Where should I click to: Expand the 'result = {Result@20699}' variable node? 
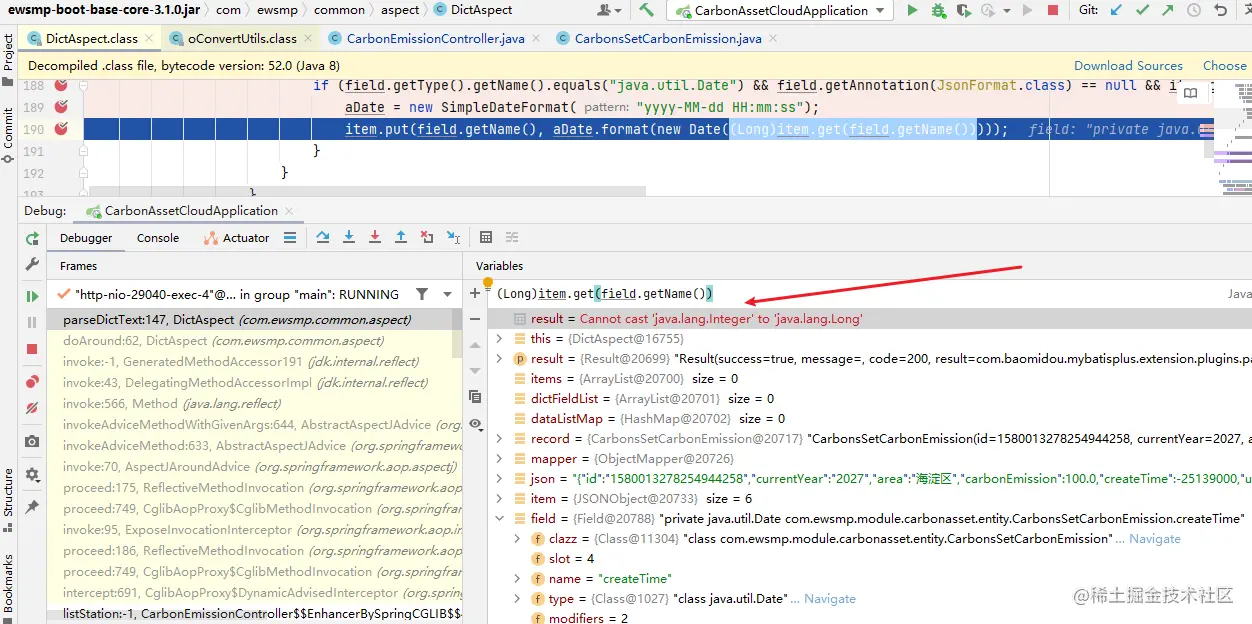pos(500,359)
